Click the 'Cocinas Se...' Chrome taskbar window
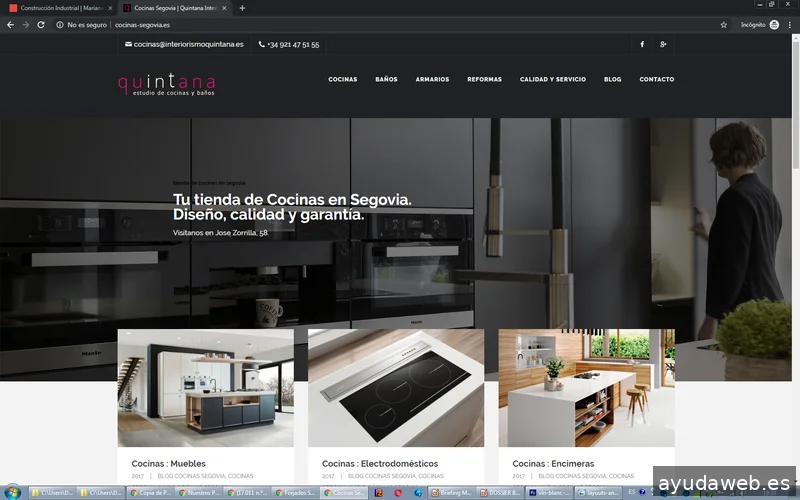 (344, 492)
